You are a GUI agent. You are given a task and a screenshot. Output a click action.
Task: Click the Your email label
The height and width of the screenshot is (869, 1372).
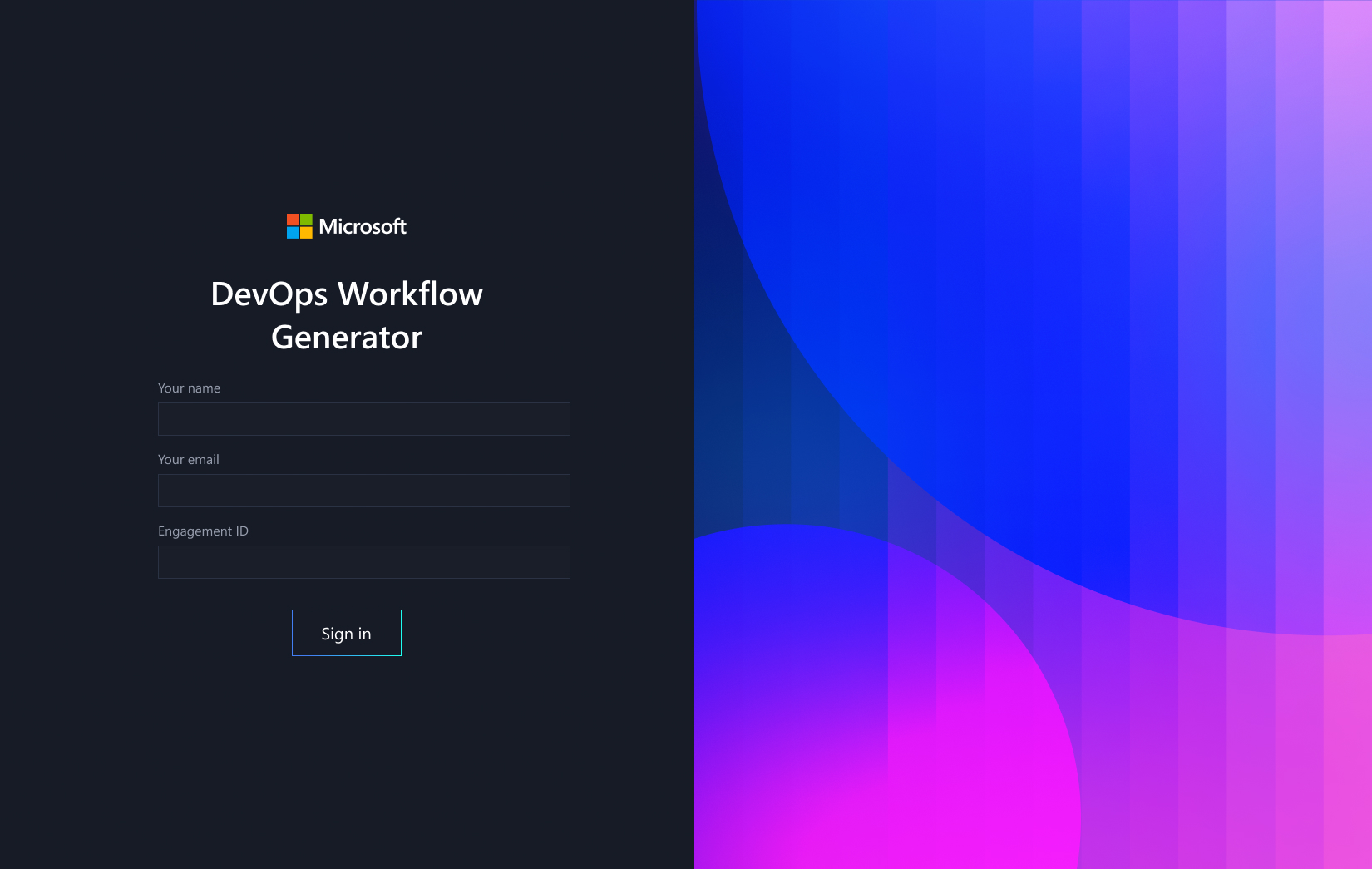pos(189,460)
